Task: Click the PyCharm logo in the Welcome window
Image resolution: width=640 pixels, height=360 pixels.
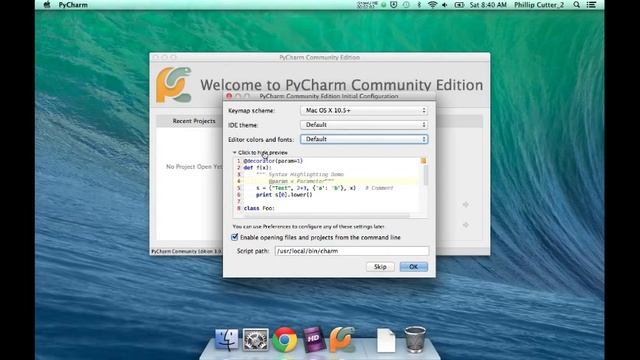Action: (173, 85)
